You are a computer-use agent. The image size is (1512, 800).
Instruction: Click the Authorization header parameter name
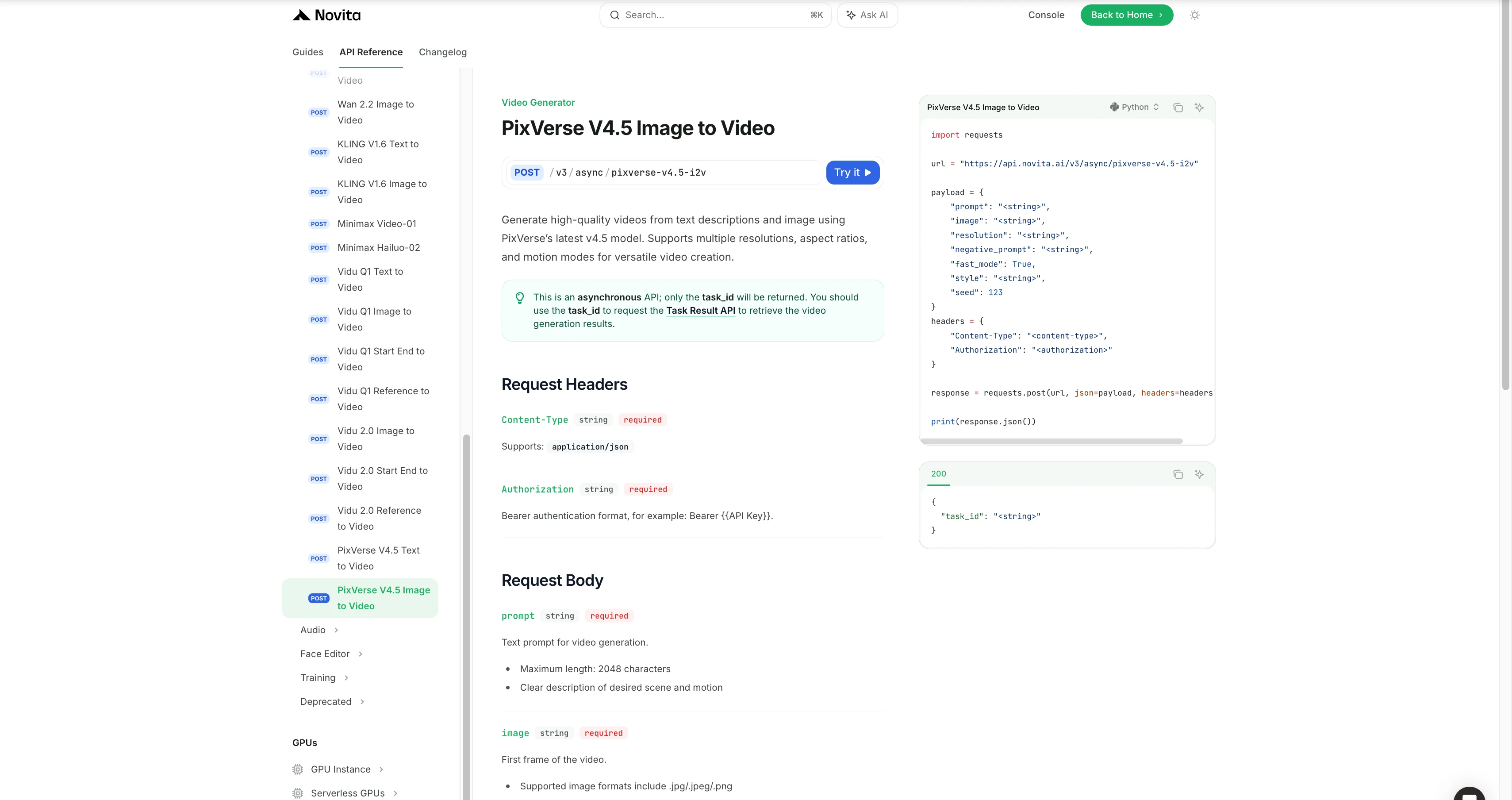click(537, 490)
